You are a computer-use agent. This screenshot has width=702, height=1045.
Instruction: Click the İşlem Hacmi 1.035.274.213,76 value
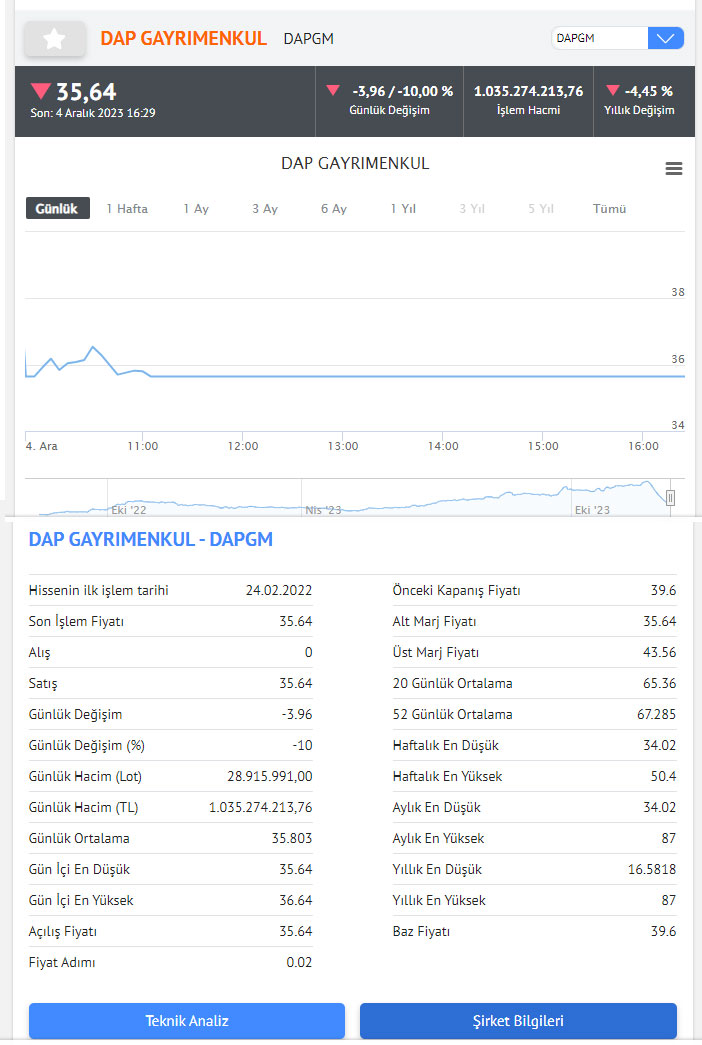pos(528,91)
